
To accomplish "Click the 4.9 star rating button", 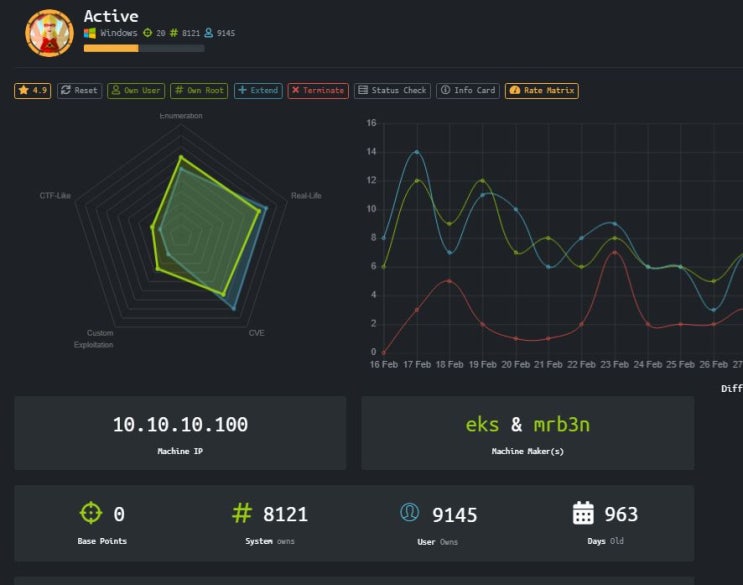I will point(32,90).
